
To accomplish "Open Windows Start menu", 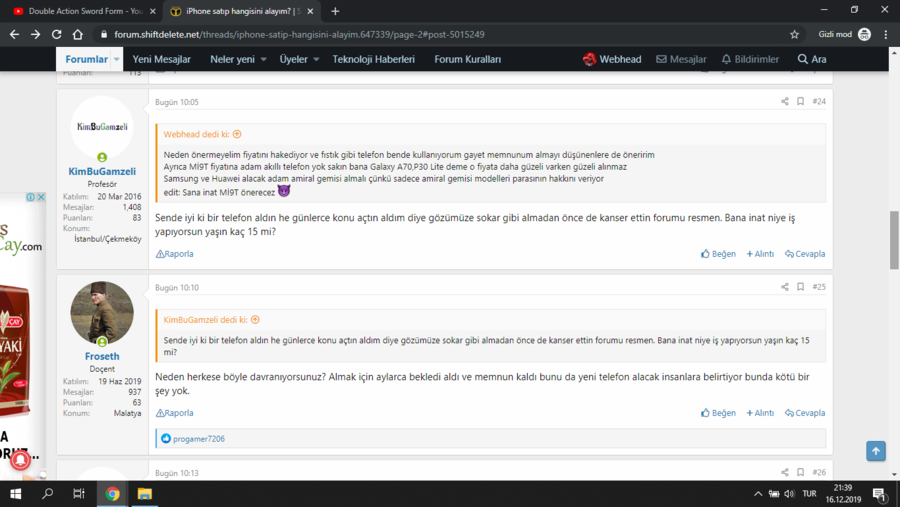I will point(15,494).
